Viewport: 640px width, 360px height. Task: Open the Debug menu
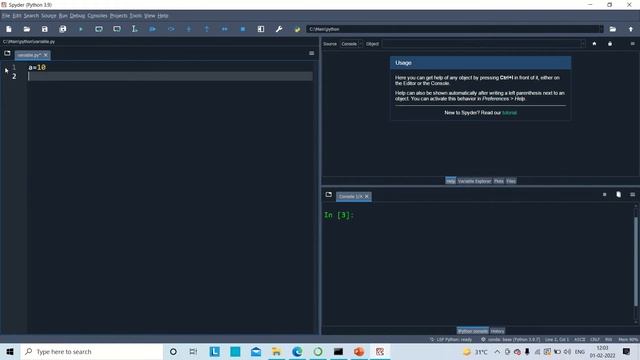[77, 16]
